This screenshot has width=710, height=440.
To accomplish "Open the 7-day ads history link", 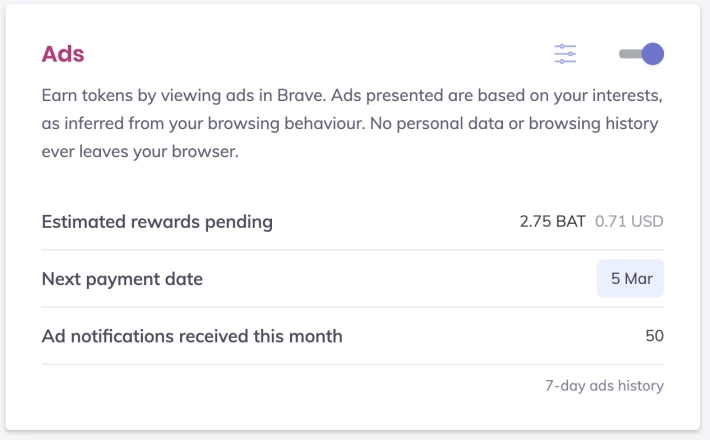I will point(604,386).
